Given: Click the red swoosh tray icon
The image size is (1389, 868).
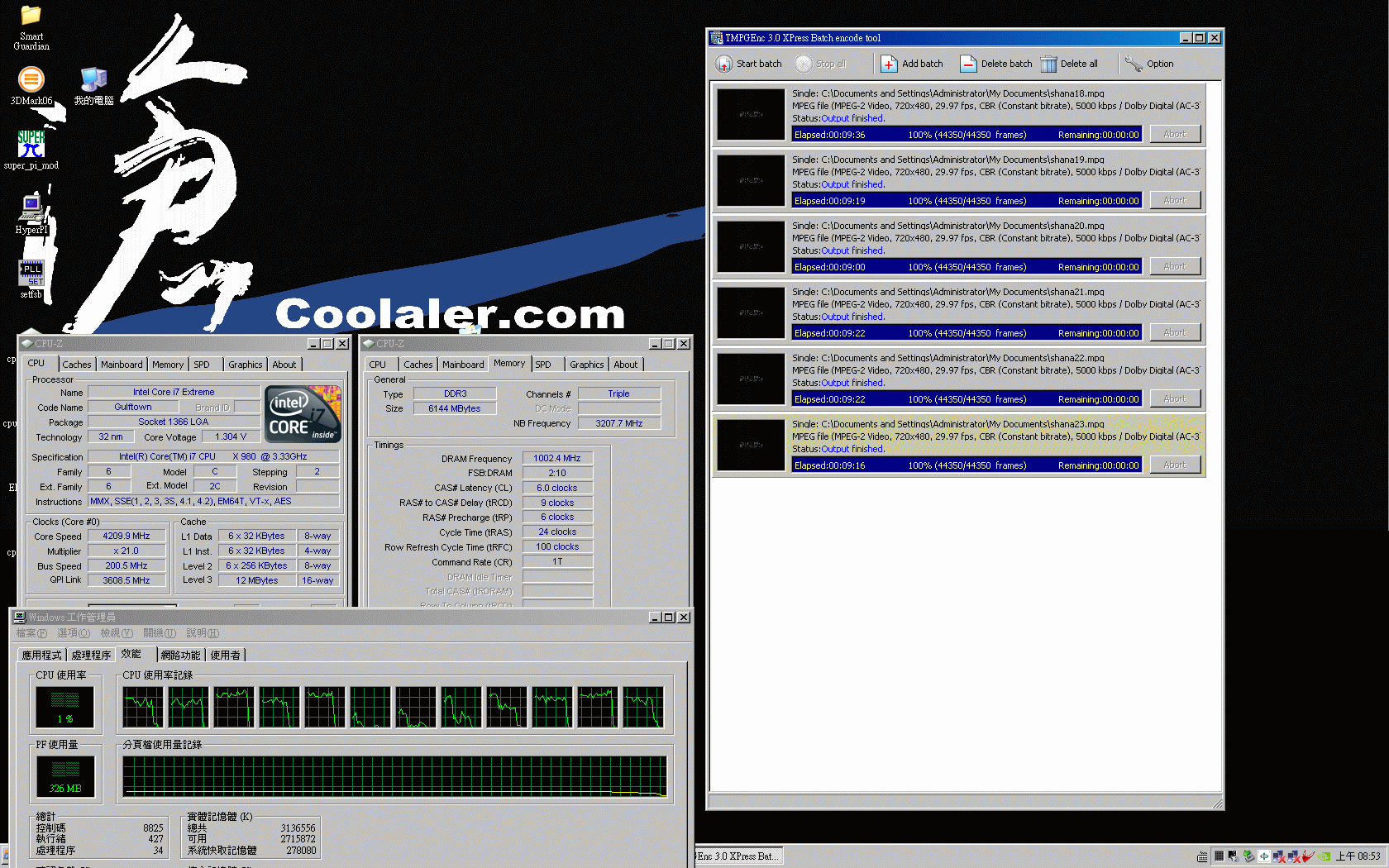Looking at the screenshot, I should [x=1309, y=856].
